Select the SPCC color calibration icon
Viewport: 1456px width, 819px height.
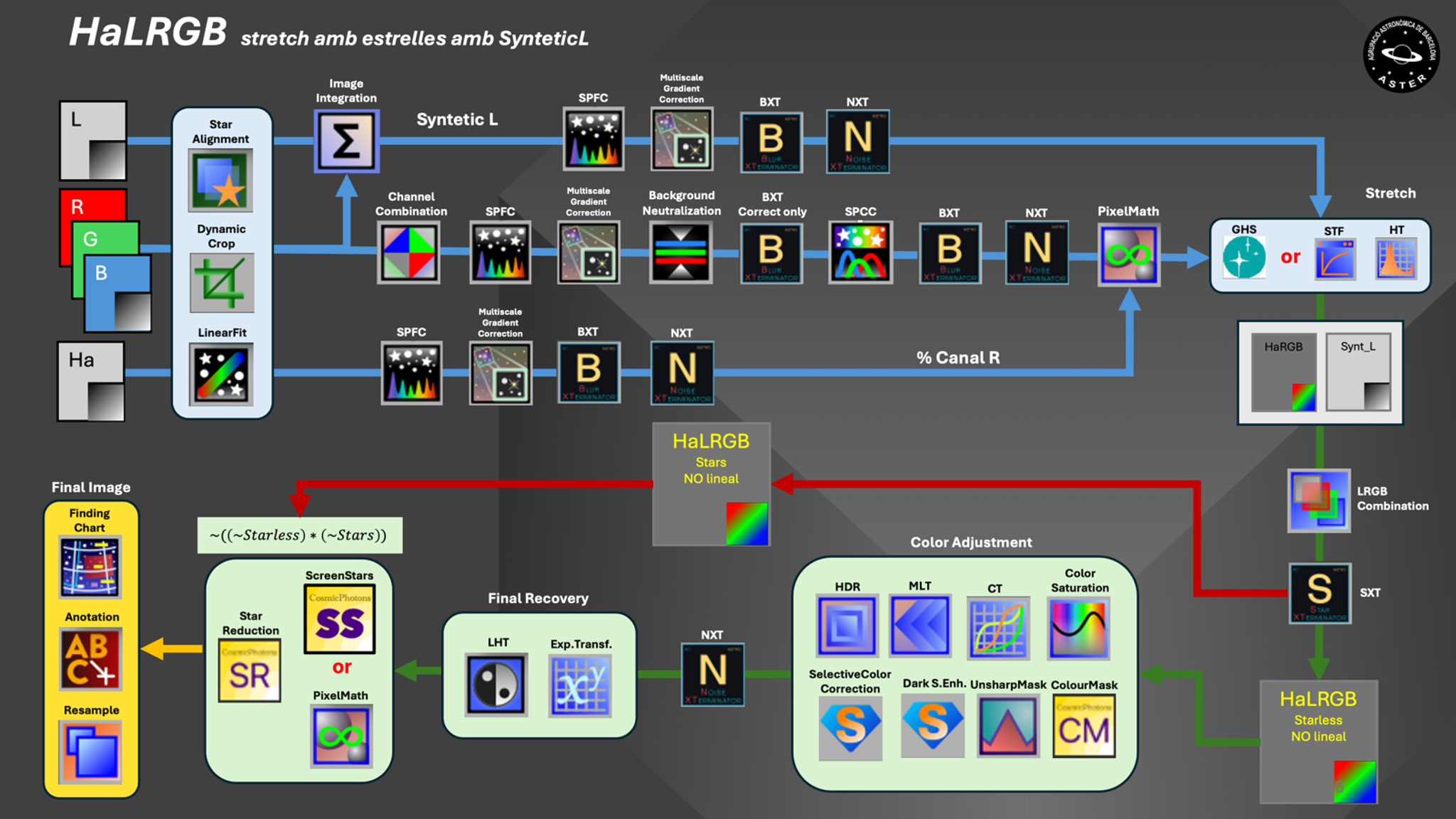click(x=860, y=252)
